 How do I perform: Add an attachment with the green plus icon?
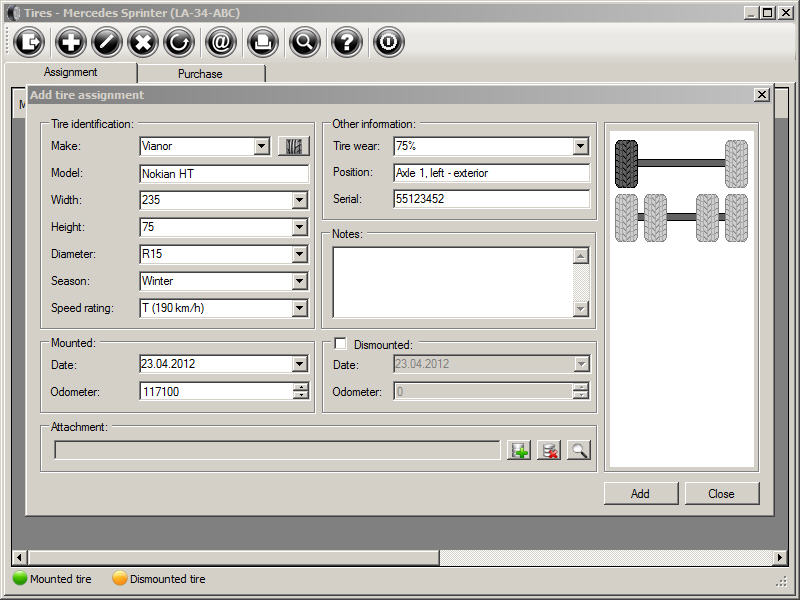[x=519, y=451]
